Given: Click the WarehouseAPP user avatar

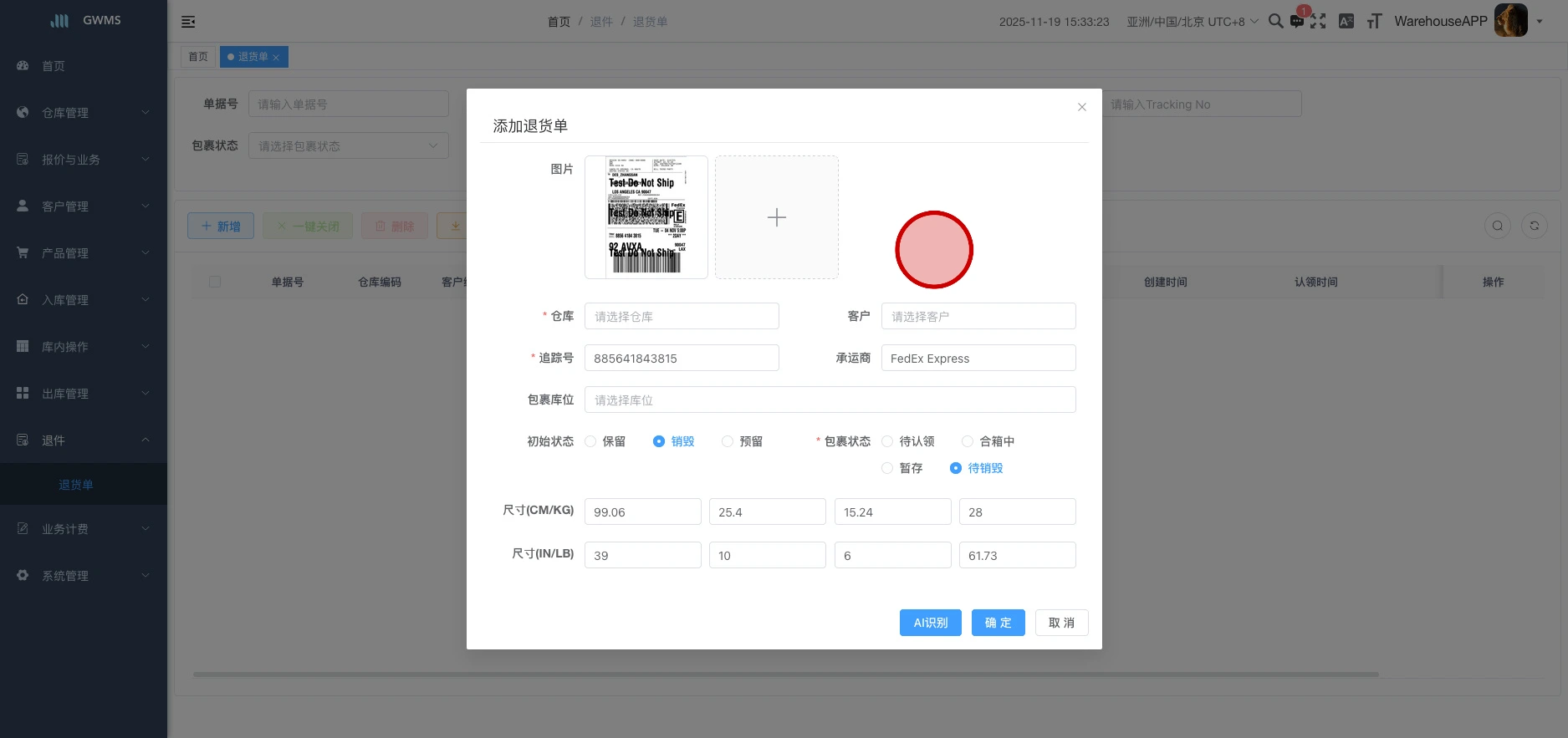Looking at the screenshot, I should (x=1511, y=21).
